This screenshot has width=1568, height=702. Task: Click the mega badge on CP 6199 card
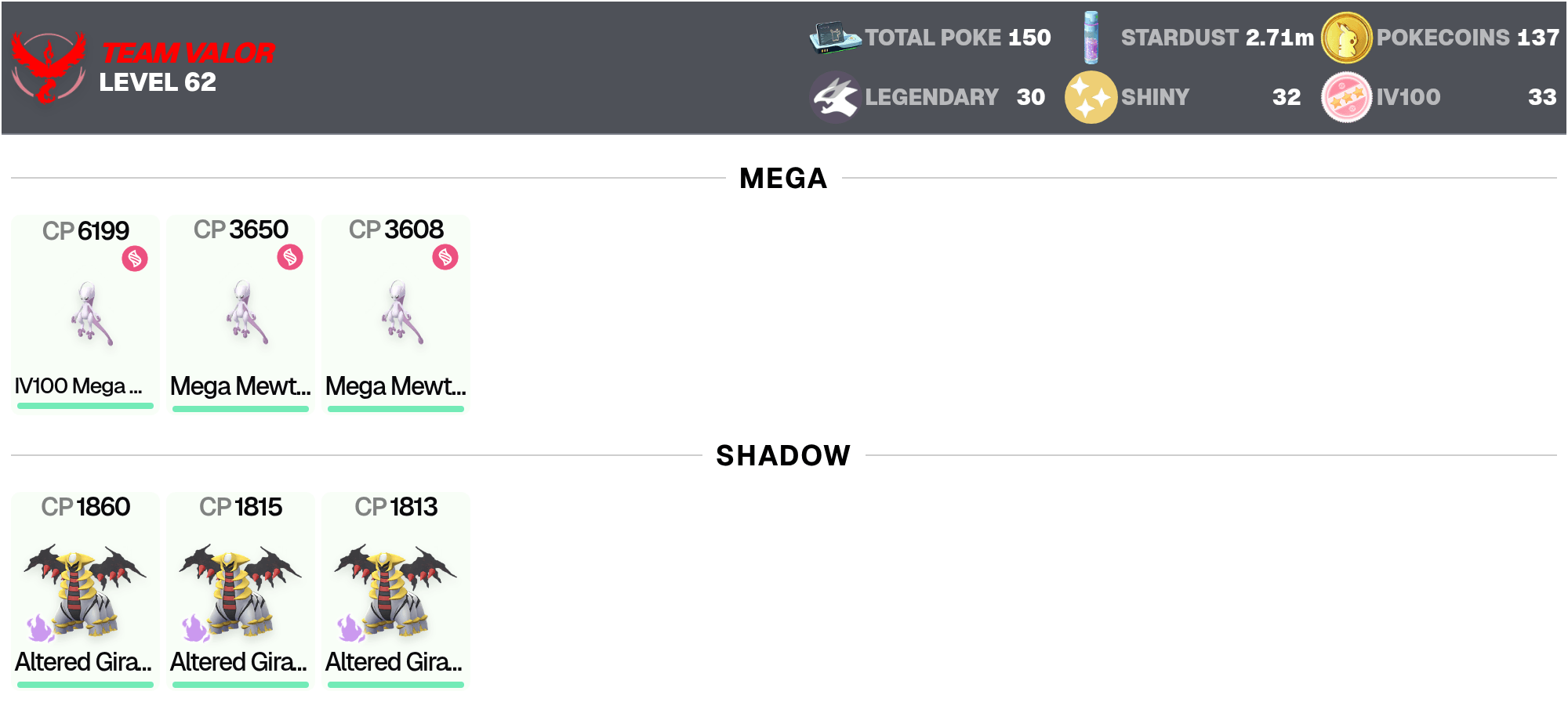click(x=135, y=259)
